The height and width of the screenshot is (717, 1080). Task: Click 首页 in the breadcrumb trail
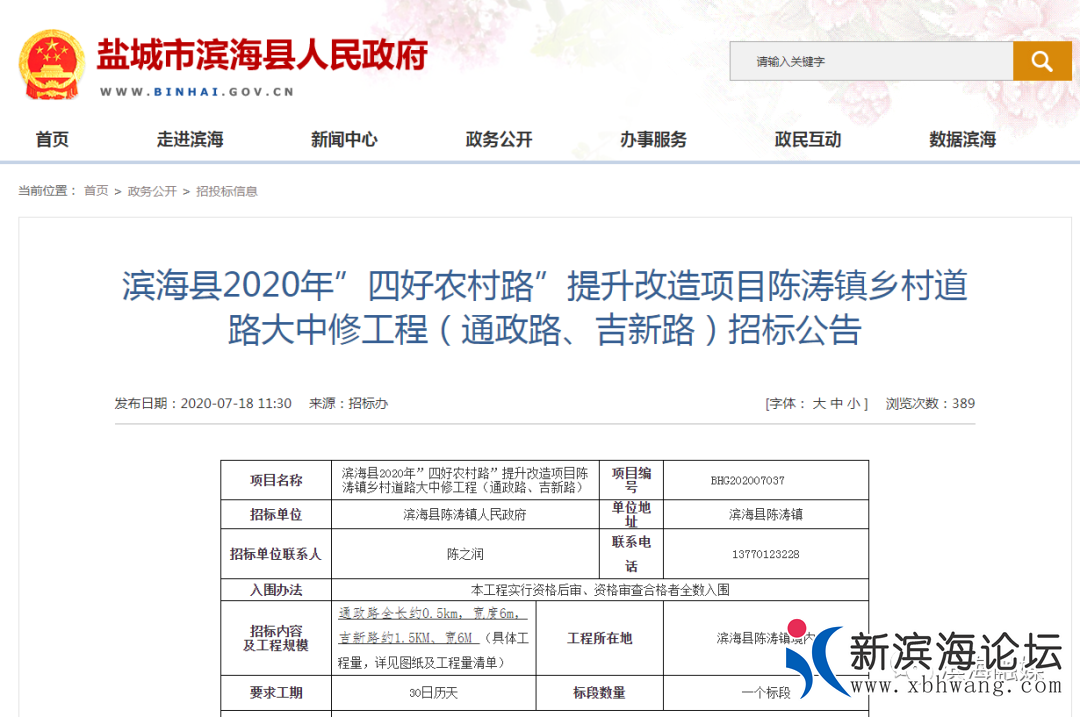point(95,191)
